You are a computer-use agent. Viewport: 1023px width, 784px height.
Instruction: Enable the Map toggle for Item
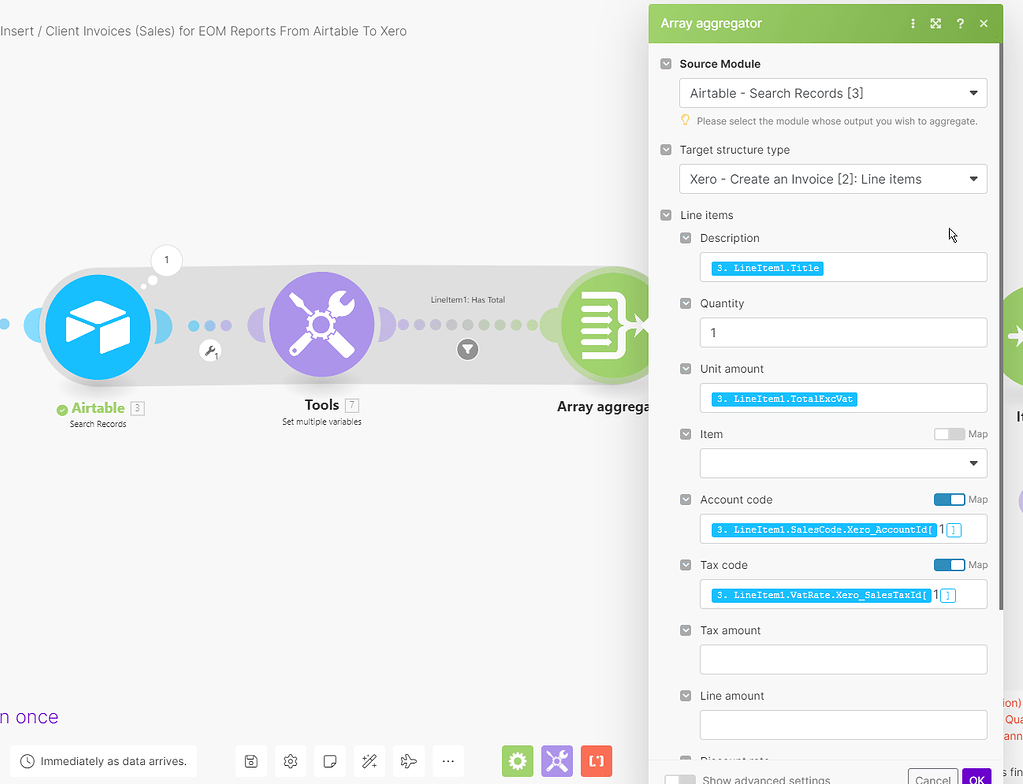tap(949, 434)
